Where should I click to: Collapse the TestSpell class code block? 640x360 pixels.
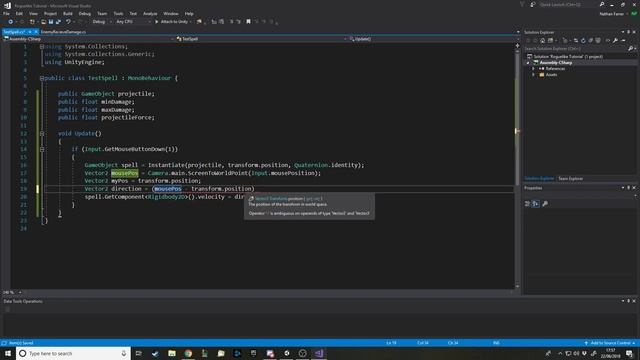(x=42, y=78)
